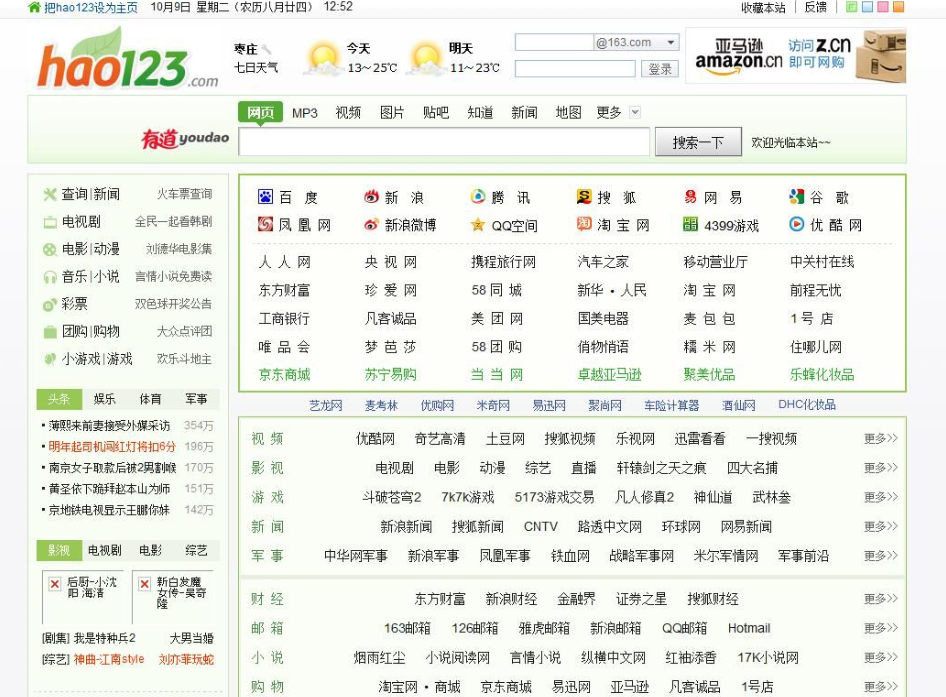Click the youdao search logo

click(x=185, y=139)
